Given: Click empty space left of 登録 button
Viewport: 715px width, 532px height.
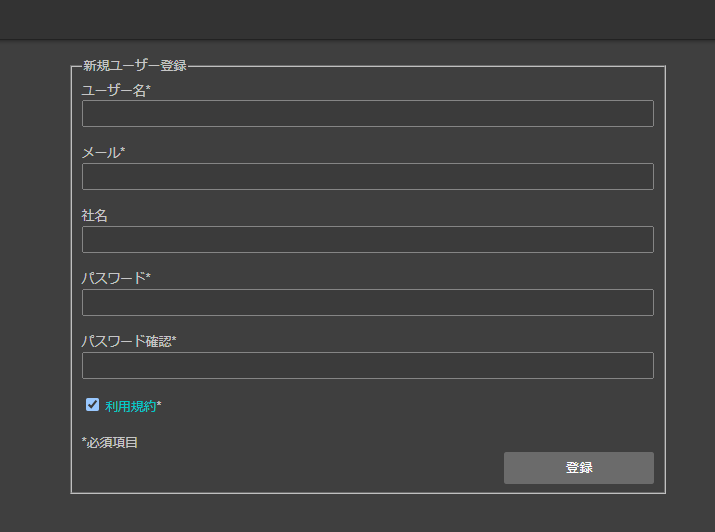Looking at the screenshot, I should 292,468.
